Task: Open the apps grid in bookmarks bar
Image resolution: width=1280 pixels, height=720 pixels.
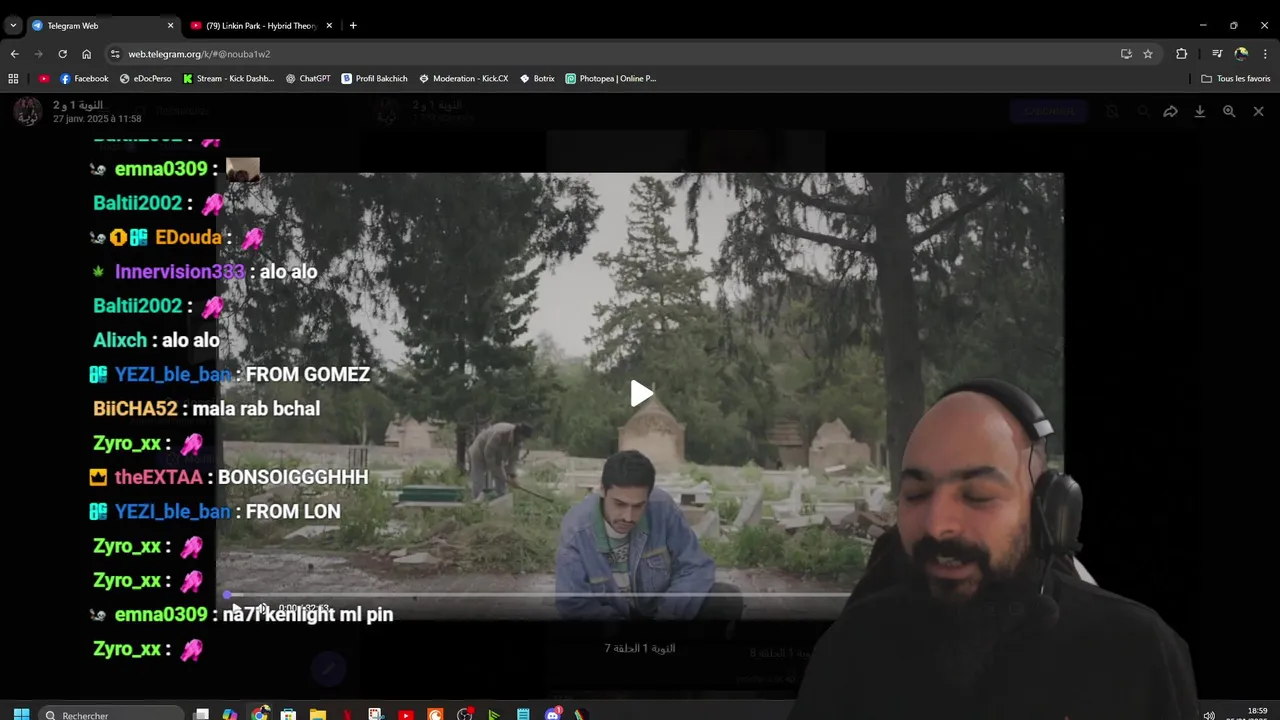Action: (x=13, y=78)
